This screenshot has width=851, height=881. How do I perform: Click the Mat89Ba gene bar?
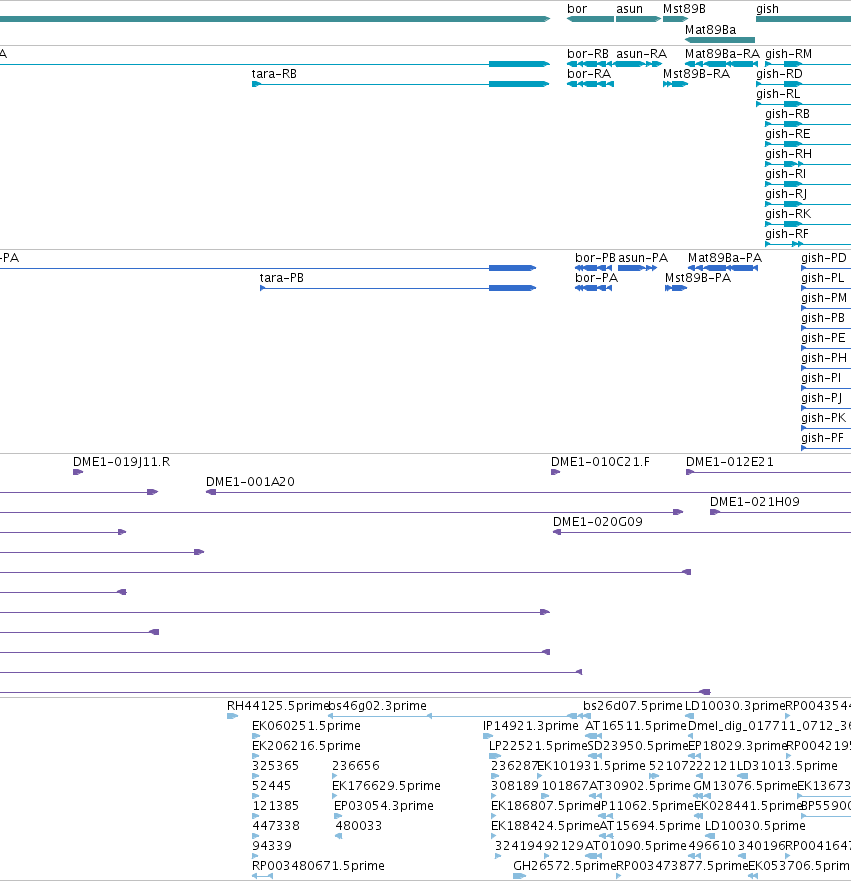pos(720,40)
